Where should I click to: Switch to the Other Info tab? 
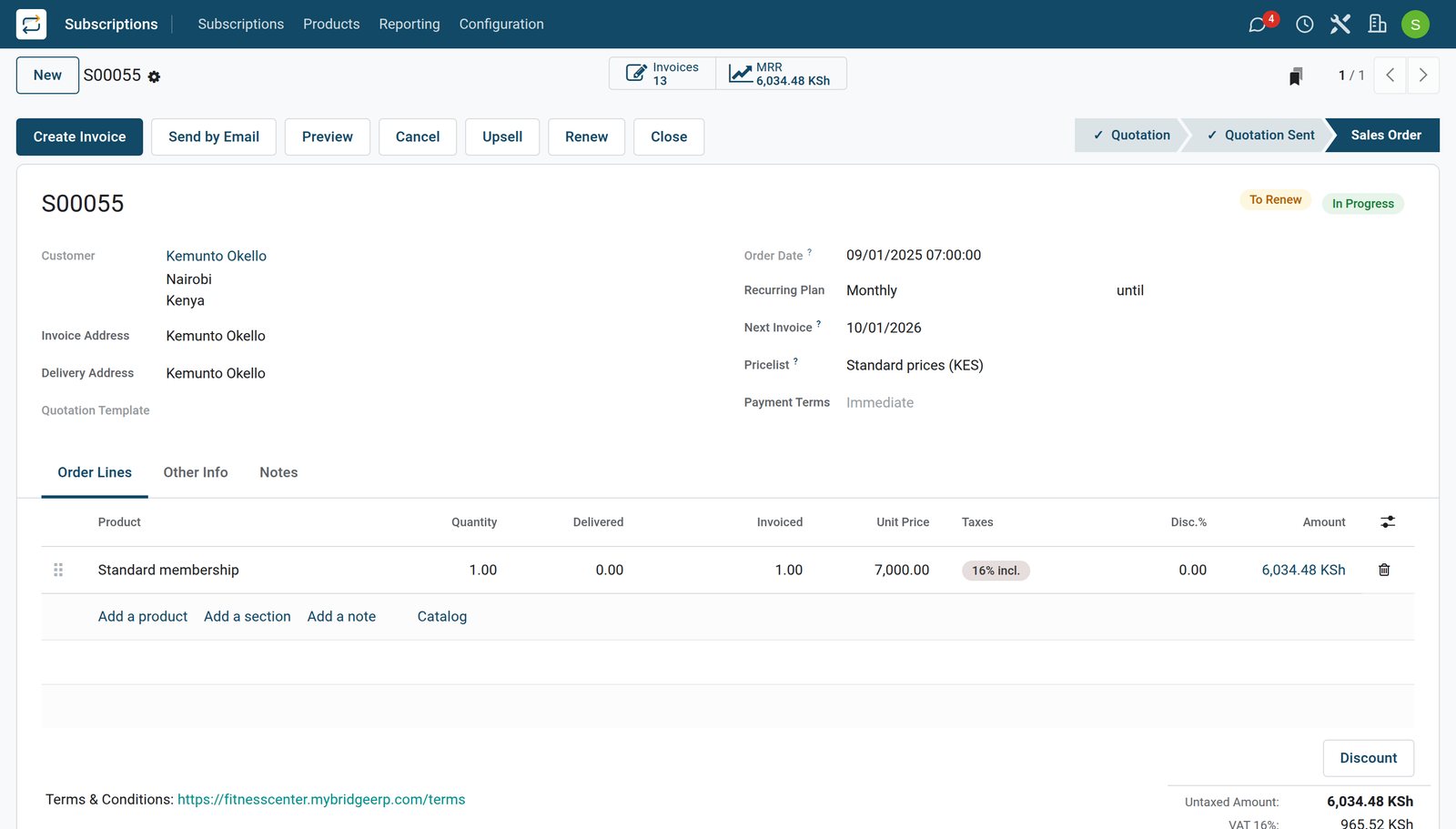click(196, 472)
